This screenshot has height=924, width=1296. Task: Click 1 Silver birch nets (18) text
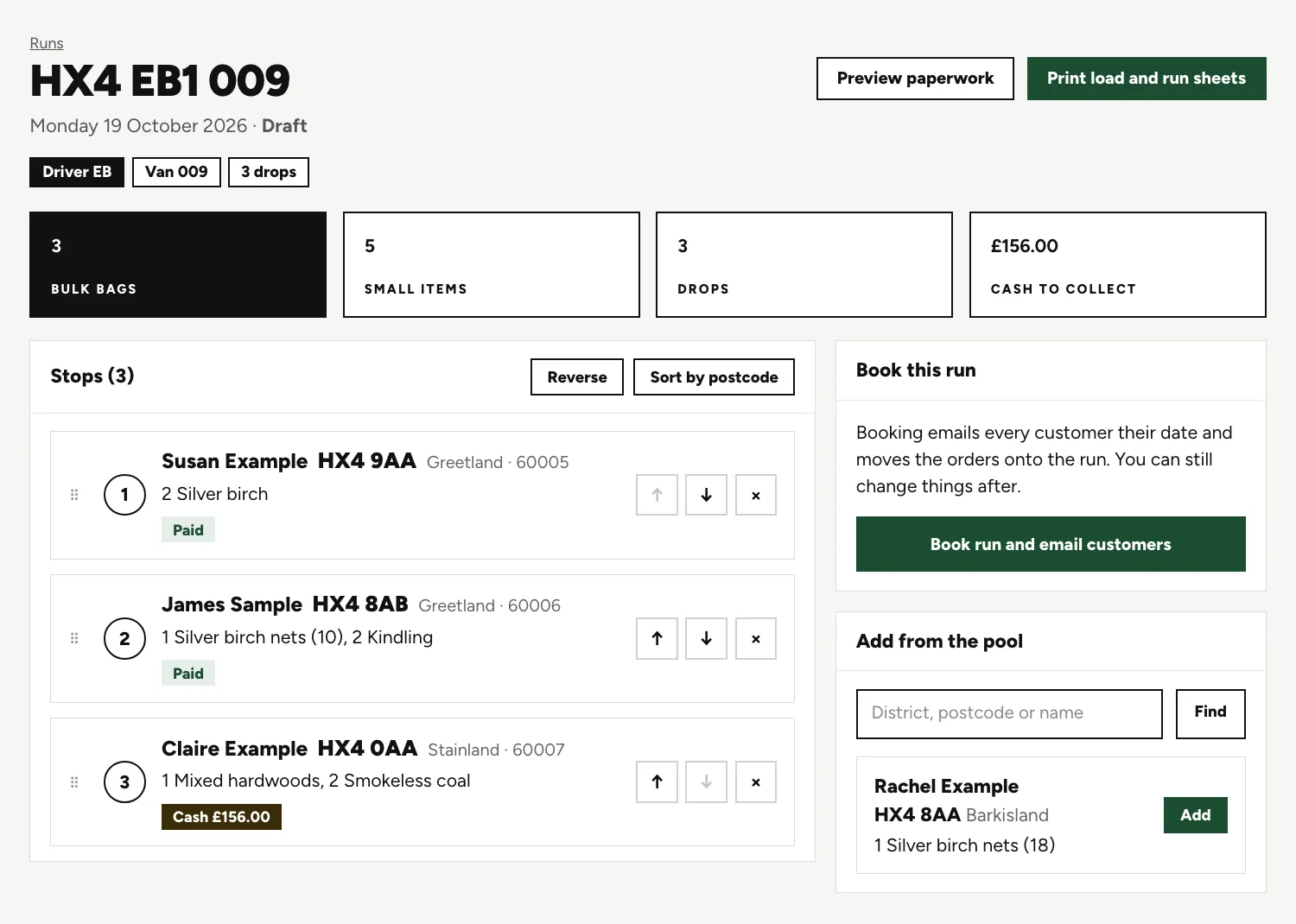tap(964, 845)
